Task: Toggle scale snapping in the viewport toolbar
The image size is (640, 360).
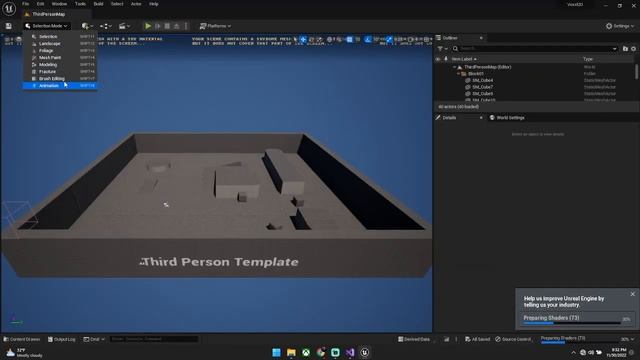Action: point(389,40)
